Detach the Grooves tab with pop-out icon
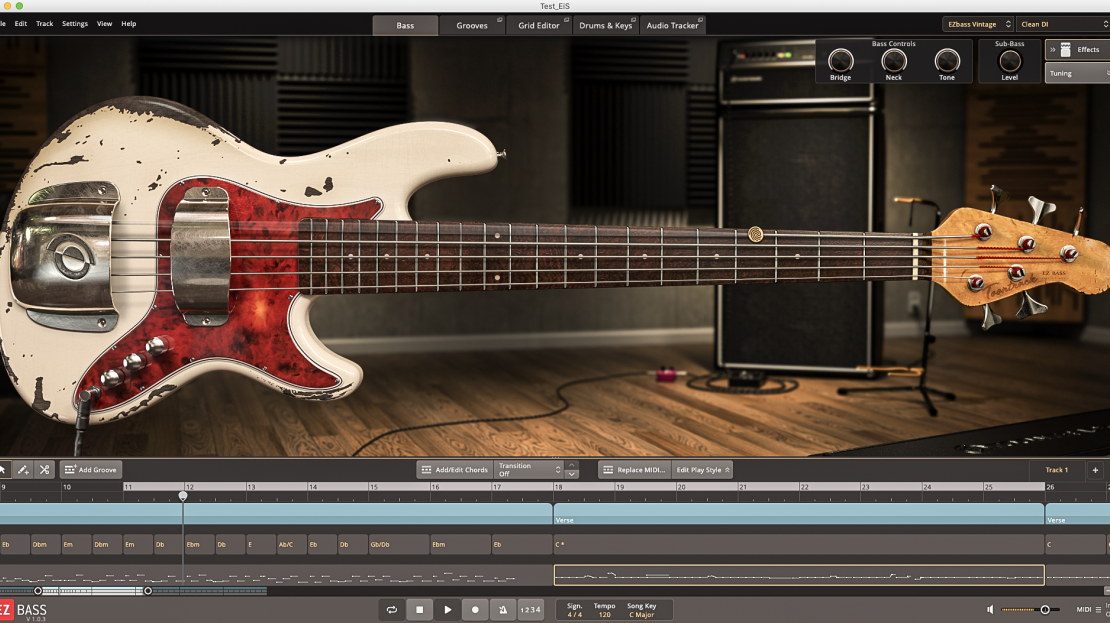Screen dimensions: 1110x623 (x=499, y=20)
